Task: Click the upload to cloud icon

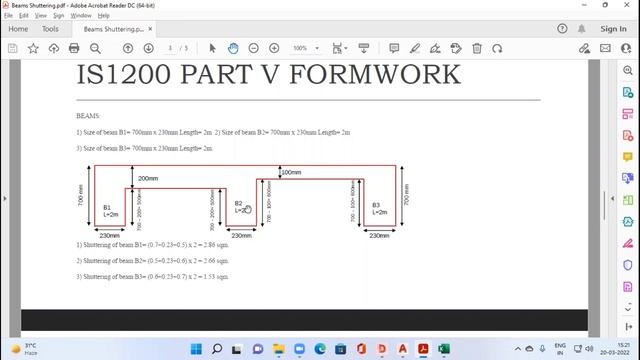Action: click(x=53, y=48)
